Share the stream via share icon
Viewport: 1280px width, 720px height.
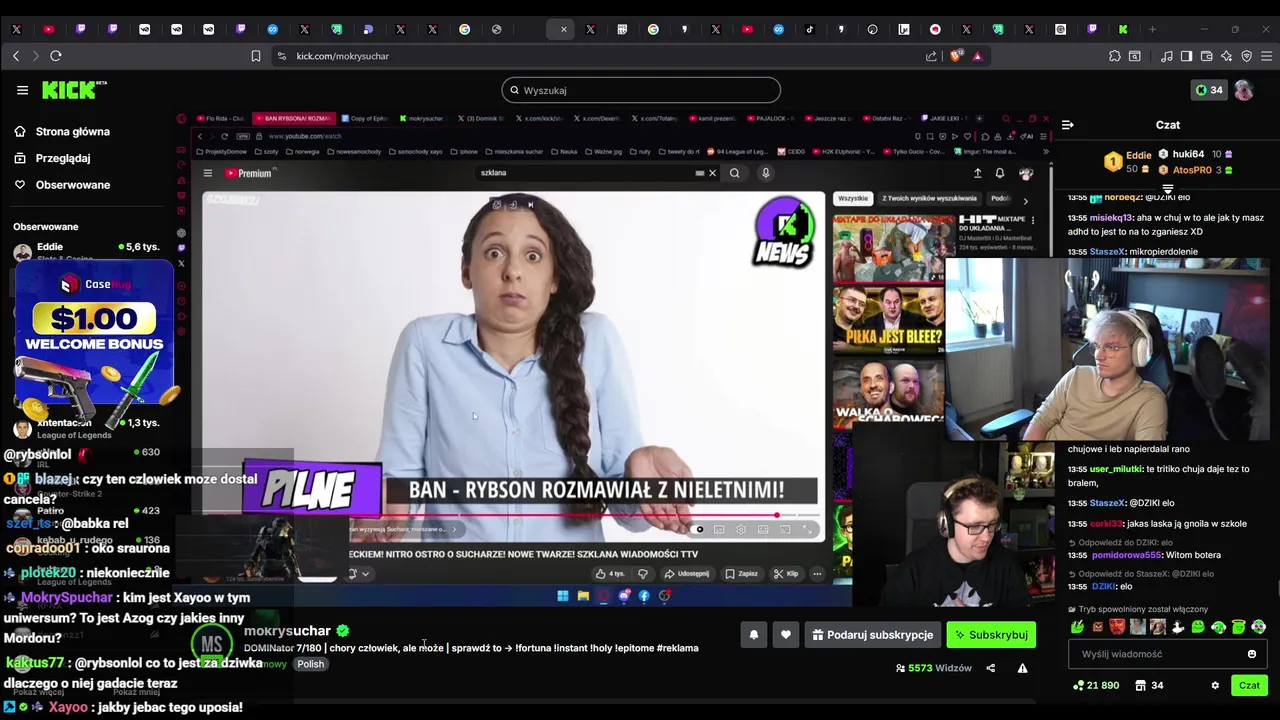pos(991,668)
